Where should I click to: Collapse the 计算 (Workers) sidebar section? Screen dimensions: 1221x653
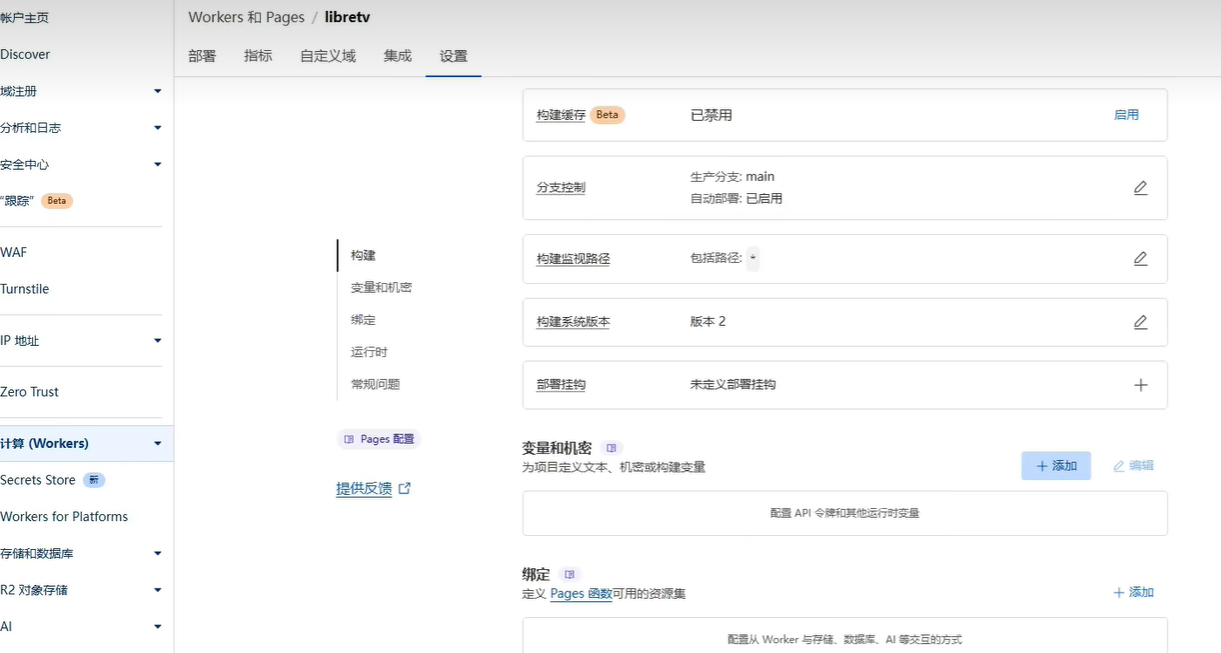pos(157,443)
